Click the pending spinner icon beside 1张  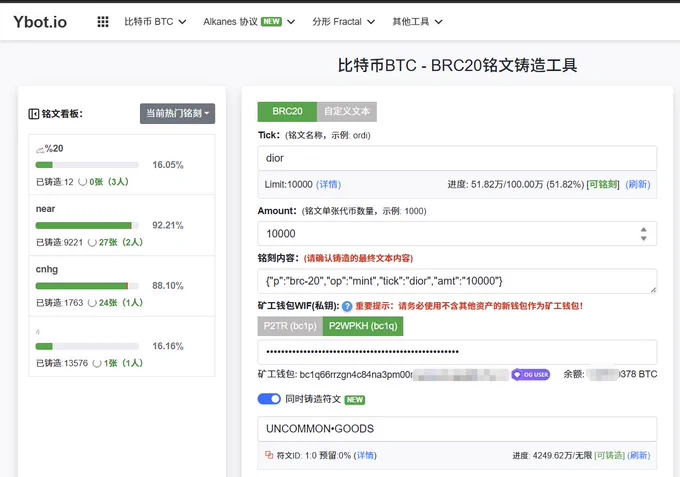coord(97,363)
